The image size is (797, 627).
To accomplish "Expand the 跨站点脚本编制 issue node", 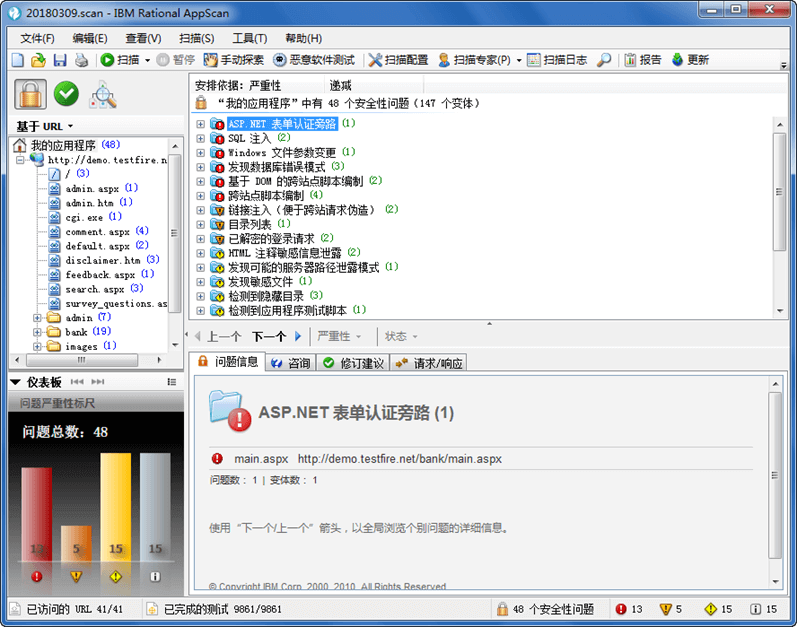I will [201, 196].
